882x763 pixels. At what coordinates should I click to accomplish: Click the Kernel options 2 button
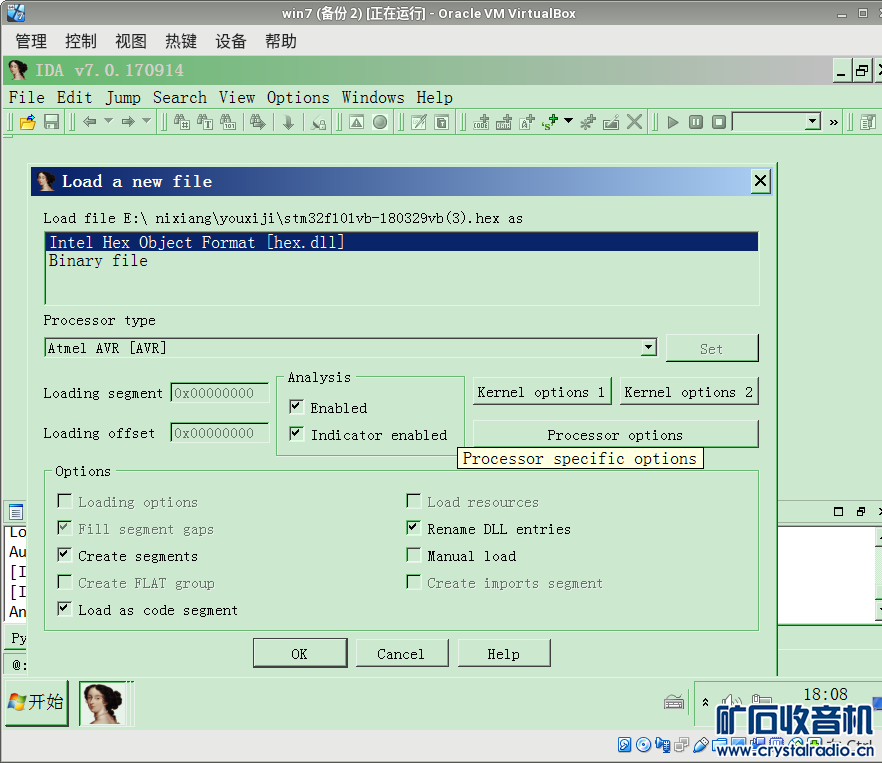[689, 392]
